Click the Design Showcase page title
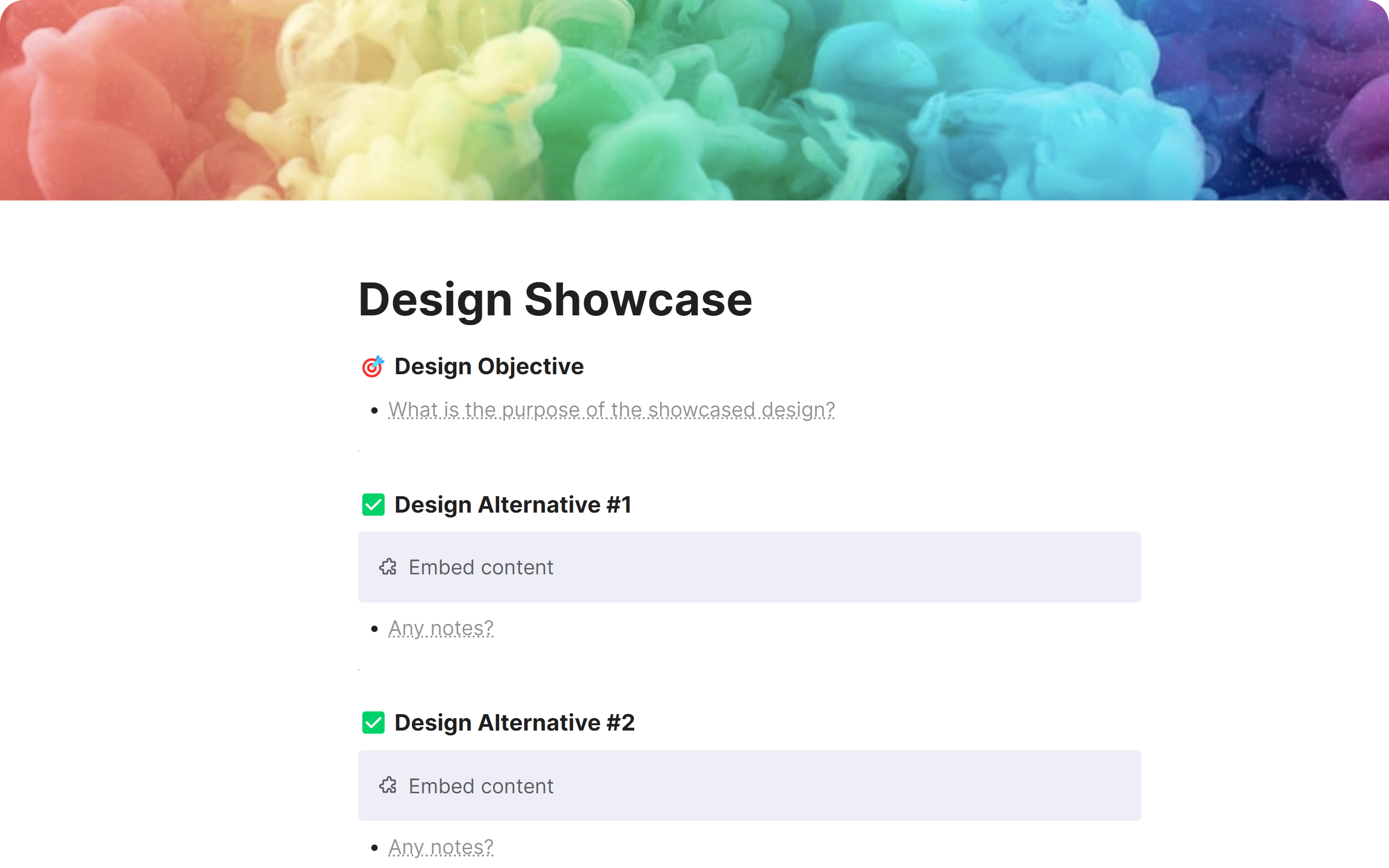 pyautogui.click(x=555, y=299)
